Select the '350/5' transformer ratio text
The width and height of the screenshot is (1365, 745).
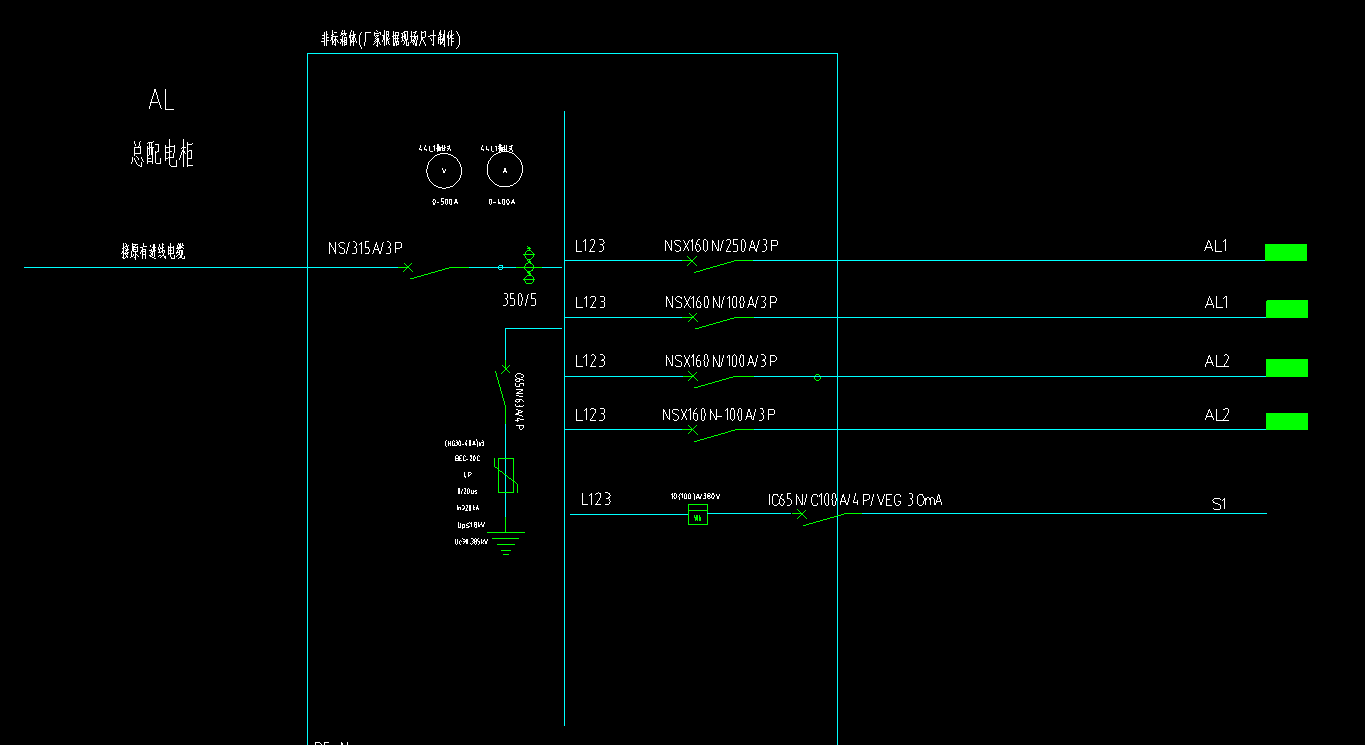[x=519, y=299]
